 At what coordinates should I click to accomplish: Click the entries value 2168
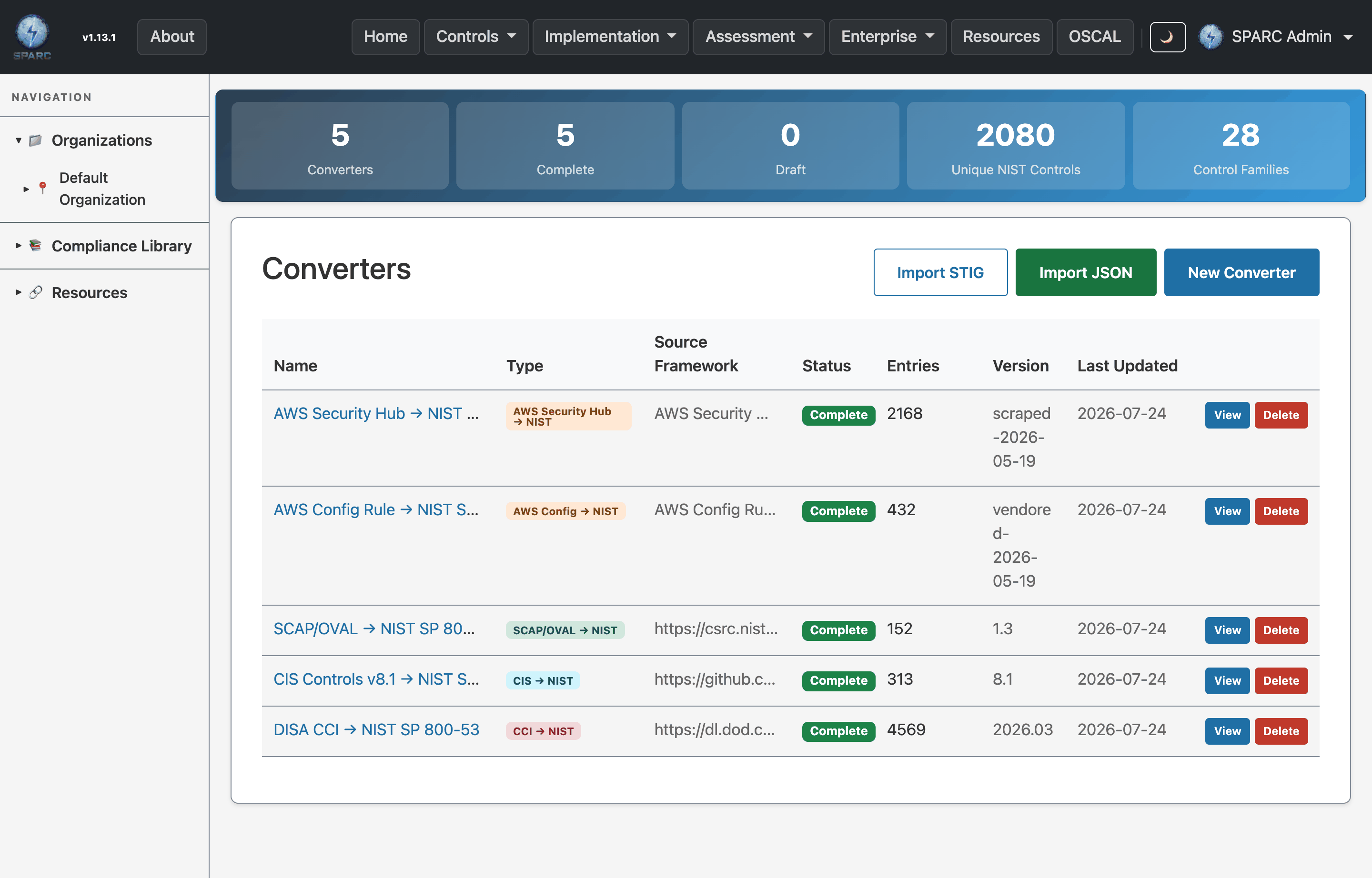pyautogui.click(x=904, y=413)
